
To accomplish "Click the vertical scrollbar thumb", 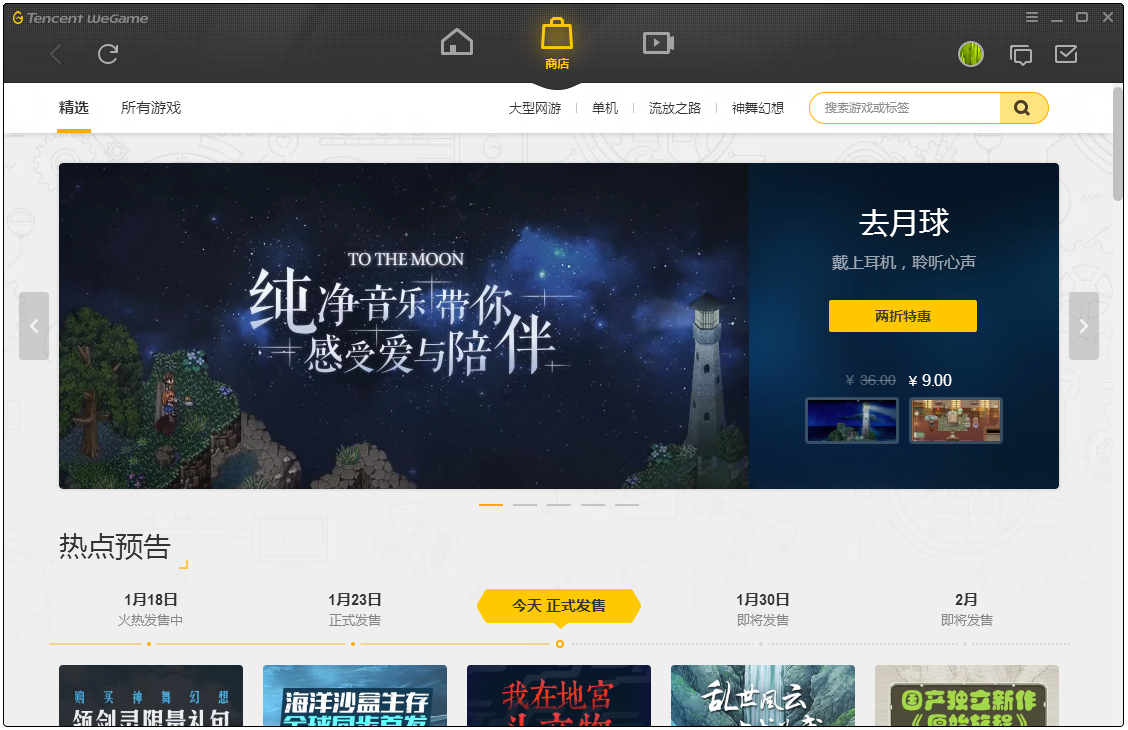I will (1117, 144).
